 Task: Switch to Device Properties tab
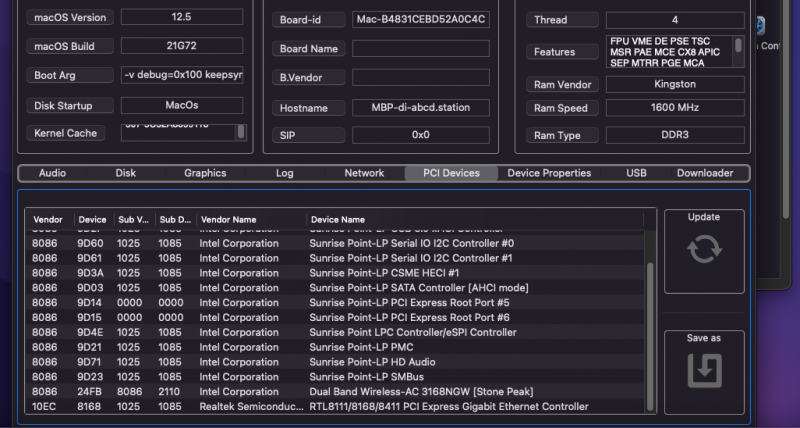click(x=549, y=173)
